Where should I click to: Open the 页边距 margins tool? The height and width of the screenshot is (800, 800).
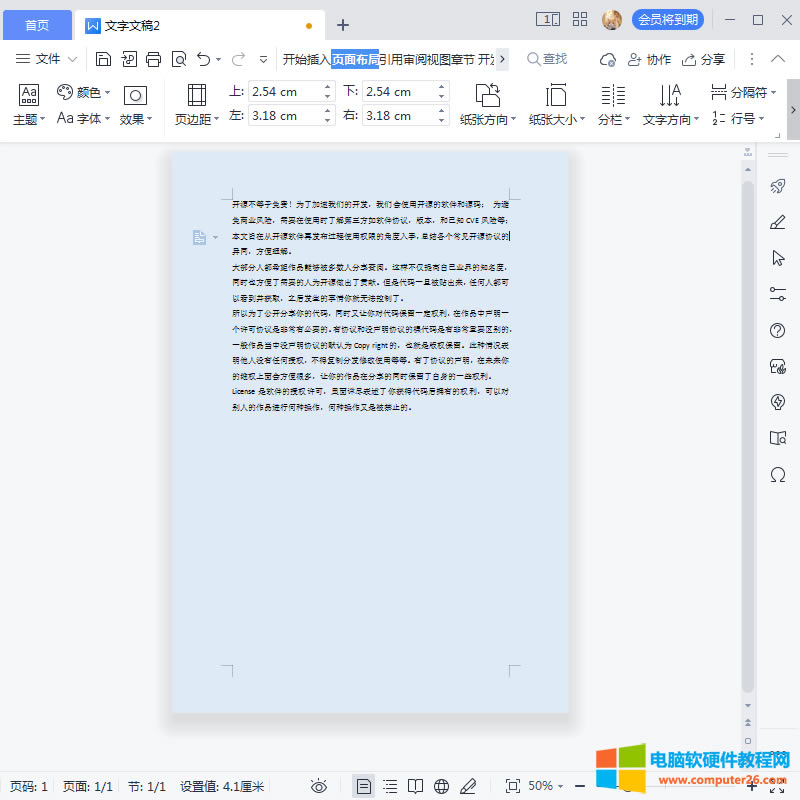click(196, 105)
